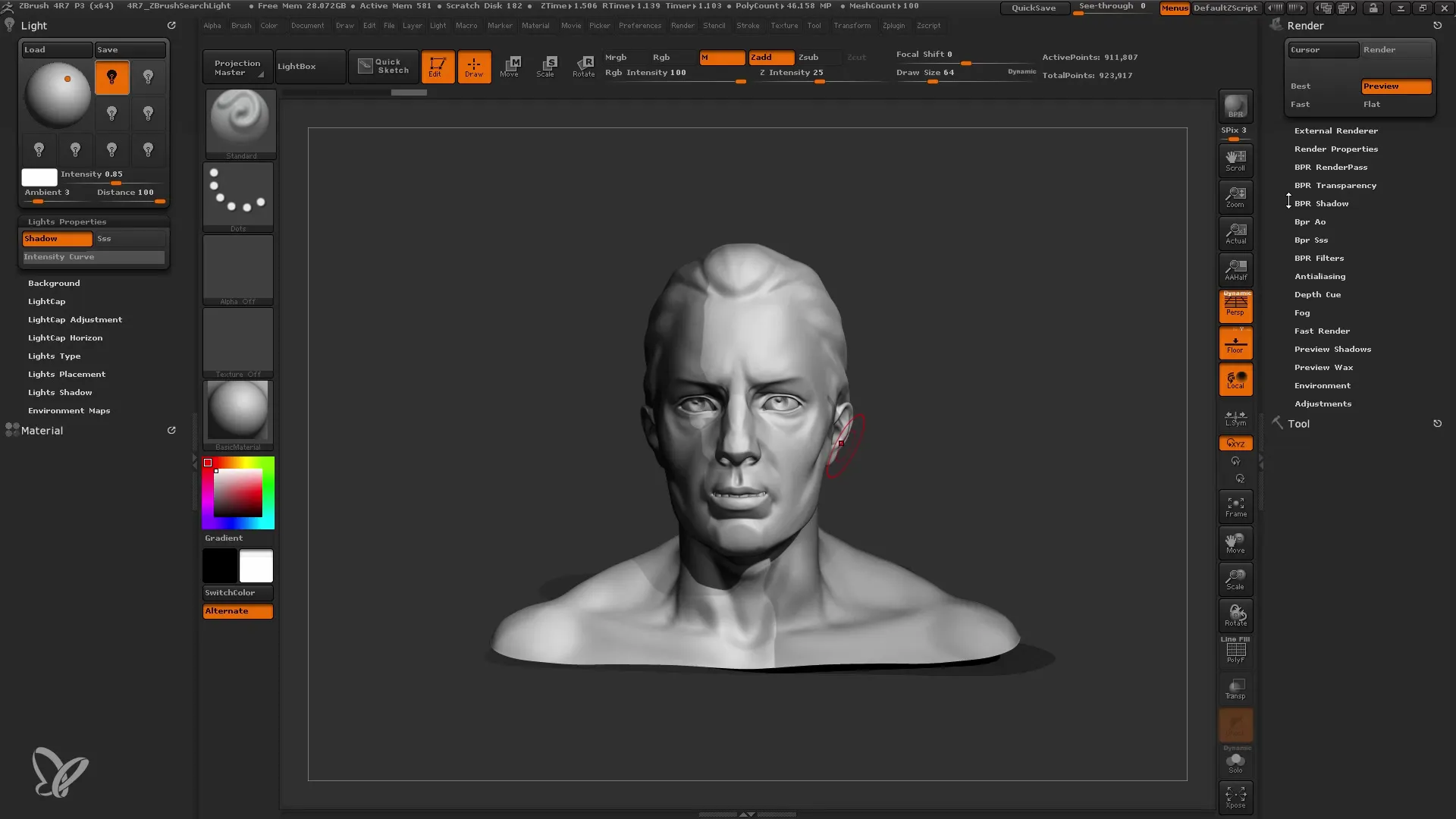This screenshot has height=819, width=1456.
Task: Click the PolyF line fill icon
Action: [1236, 651]
